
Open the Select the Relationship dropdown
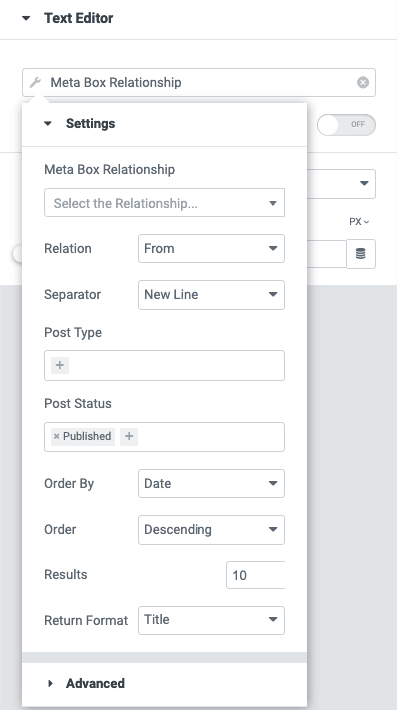click(x=164, y=203)
